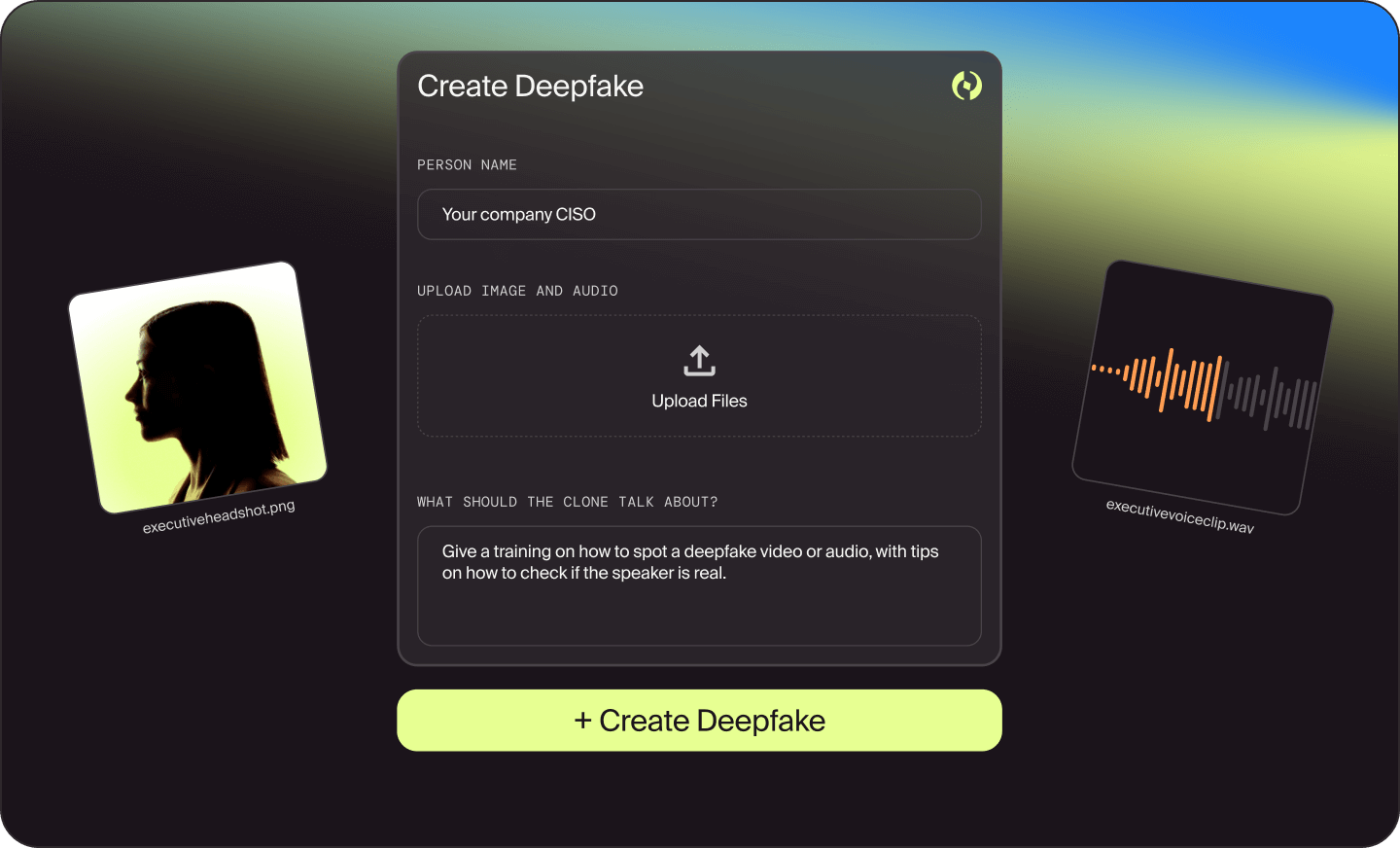The width and height of the screenshot is (1400, 848).
Task: Click the Upload Files text label
Action: pos(699,400)
